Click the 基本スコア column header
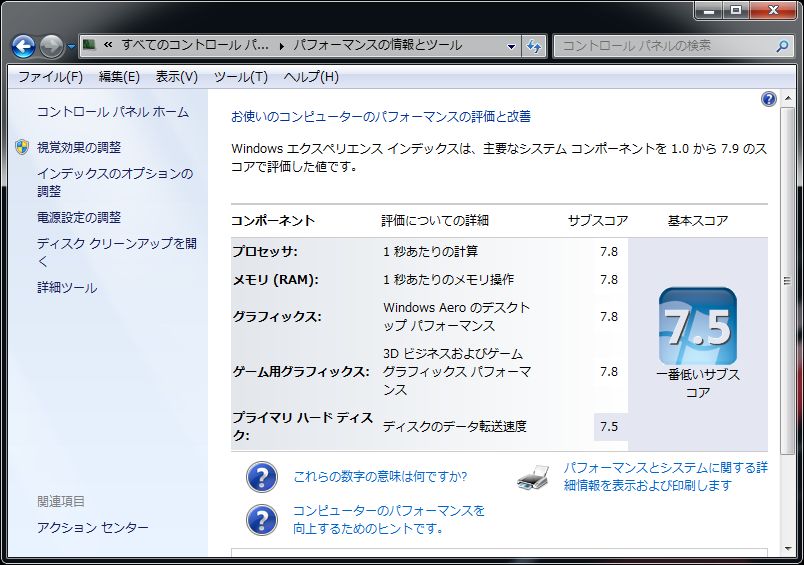Screen dimensions: 804x565 [698, 221]
